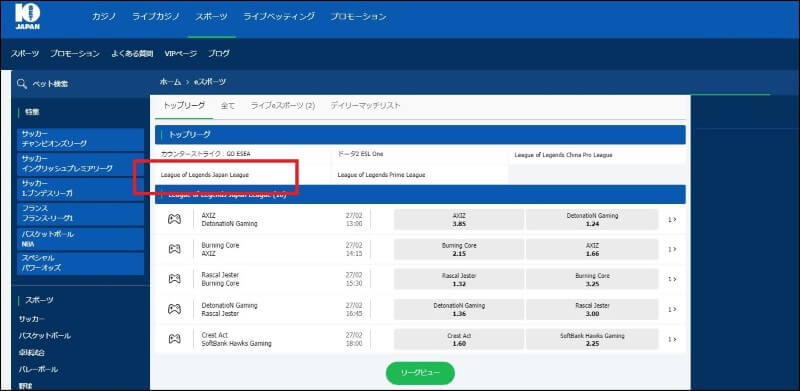The image size is (800, 391).
Task: Click gamepad icon for Rascal Jester vs Burning Core
Action: click(x=174, y=279)
